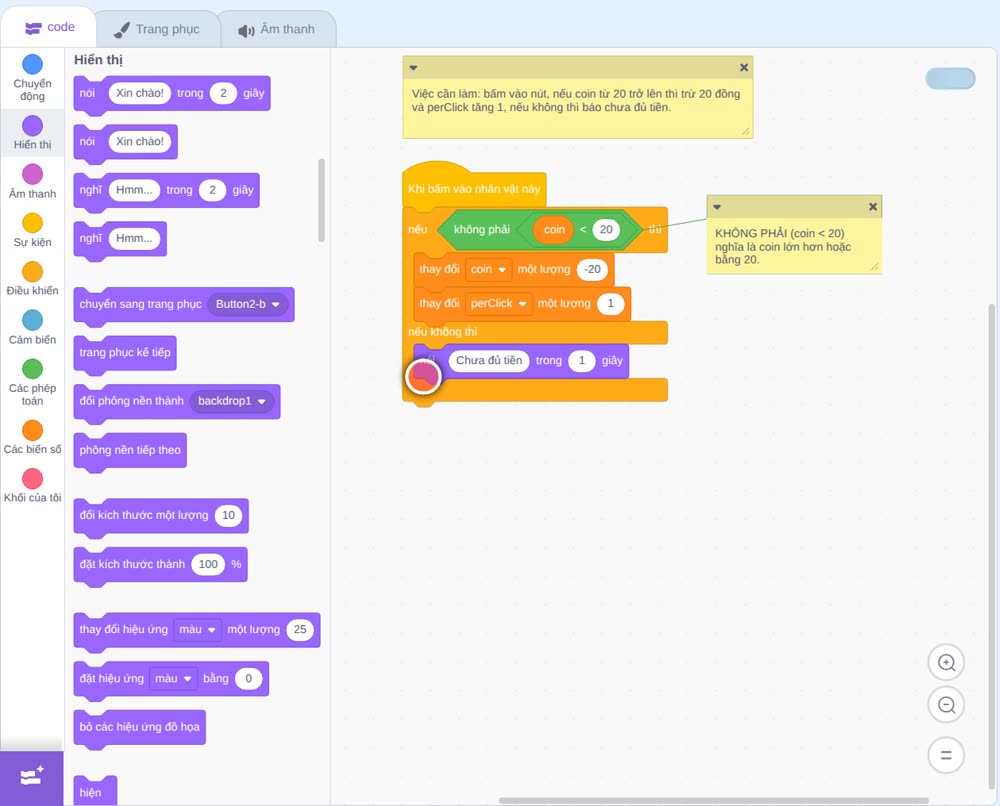Zoom out of the workspace
This screenshot has height=806, width=1000.
pos(946,705)
